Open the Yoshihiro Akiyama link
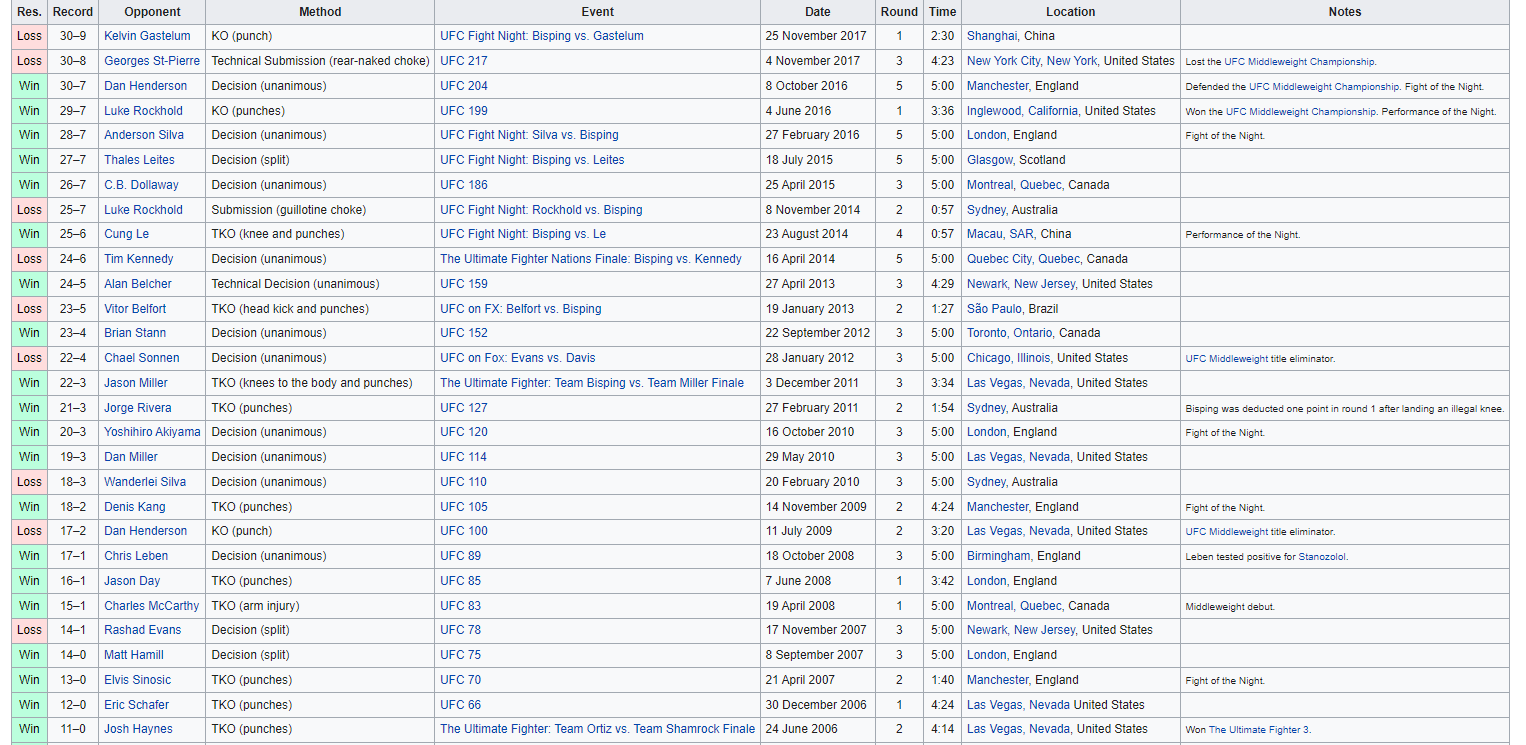This screenshot has width=1526, height=745. 152,432
